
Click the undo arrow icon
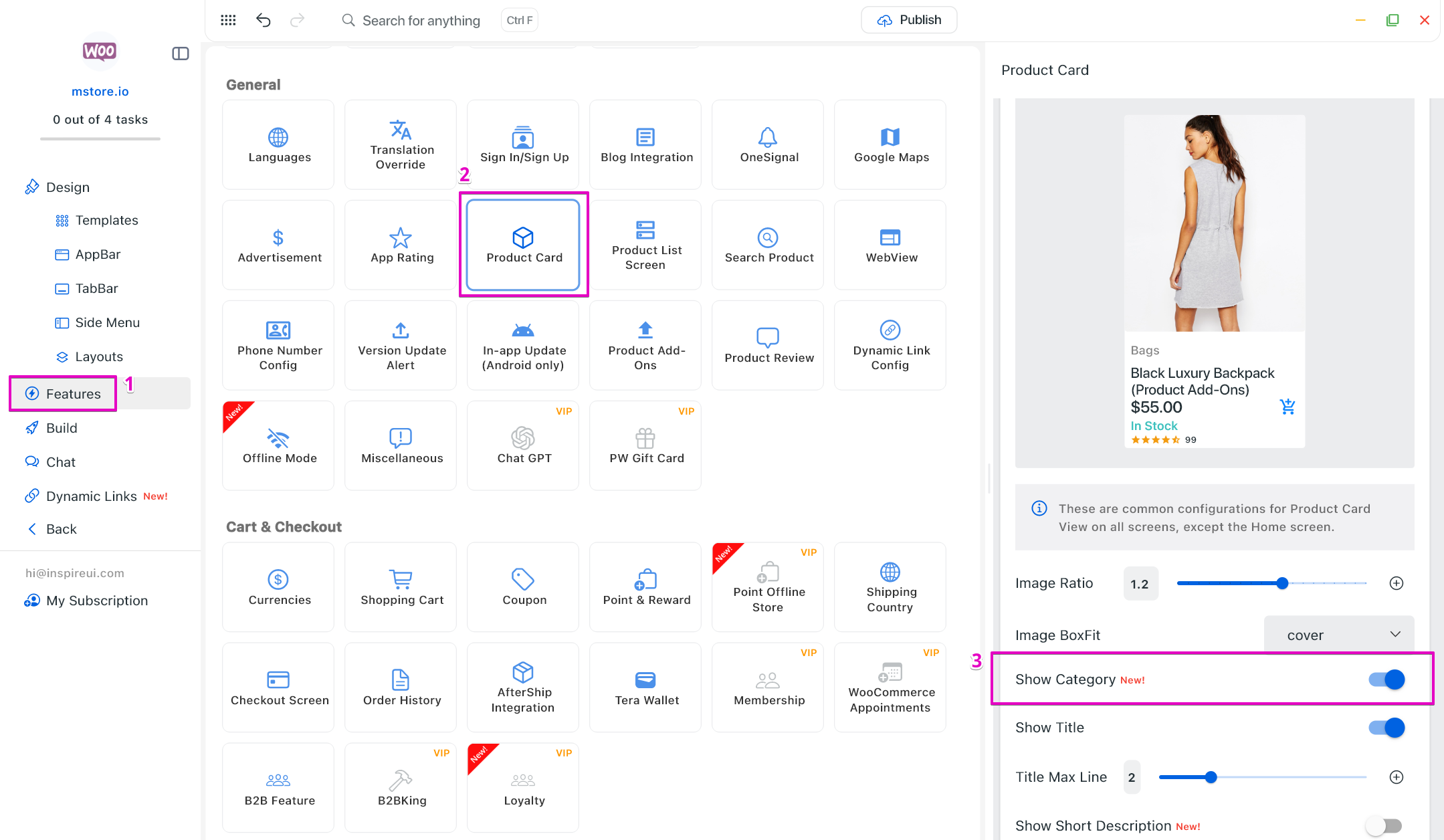(263, 20)
